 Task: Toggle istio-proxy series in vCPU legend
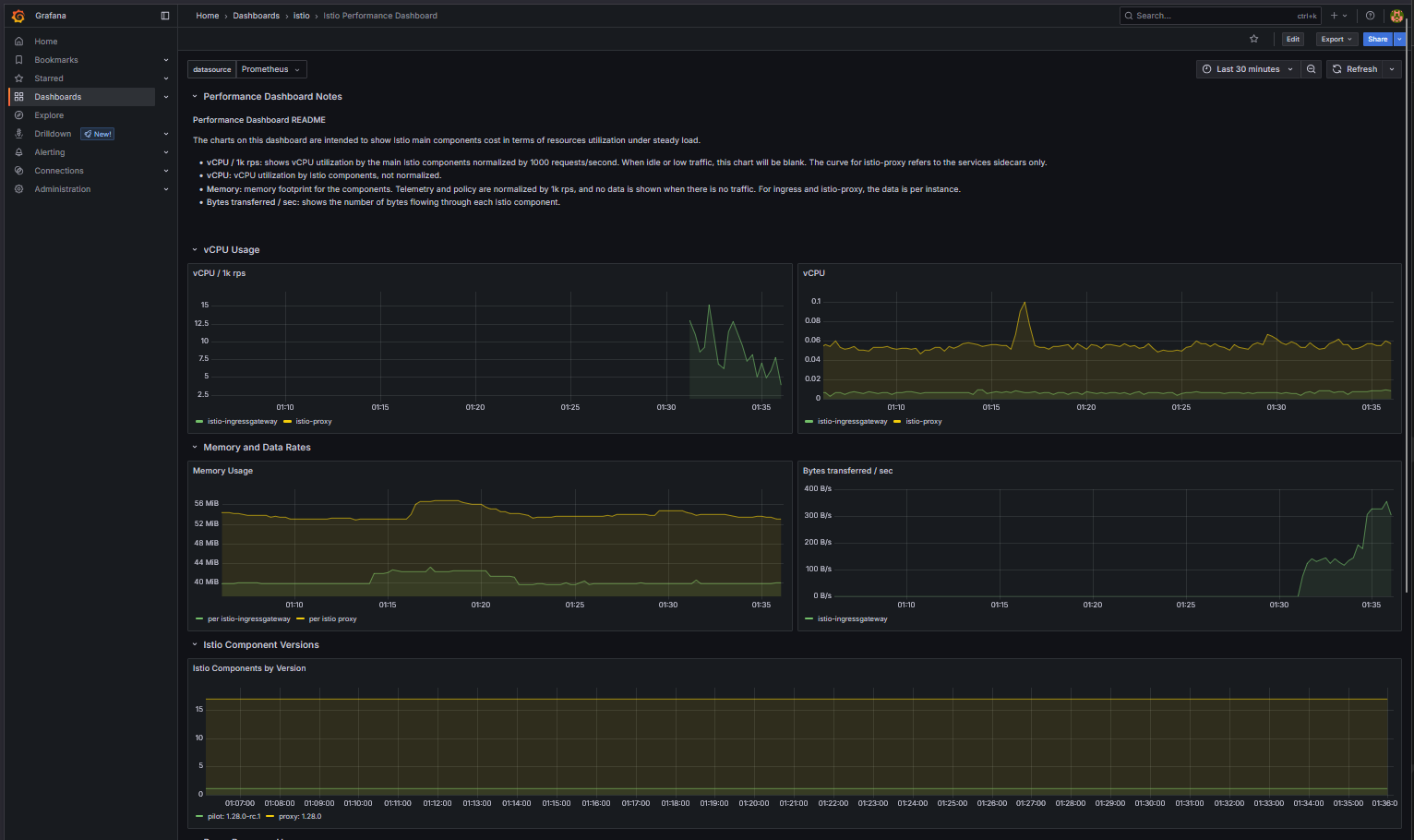[923, 422]
